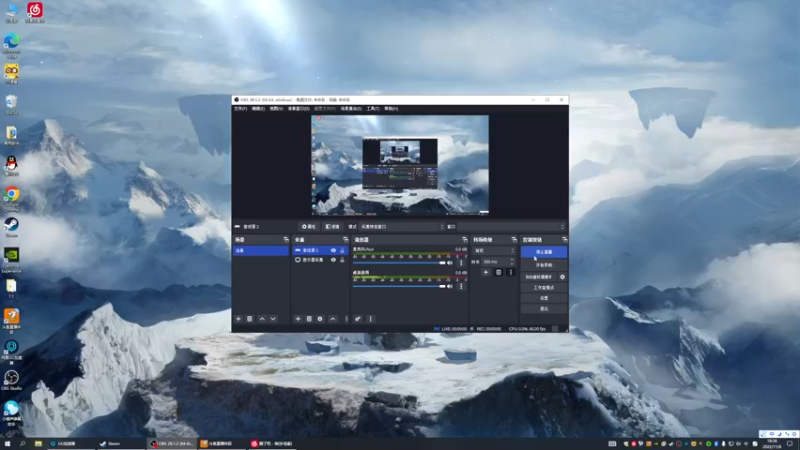Open the Google Chrome desktop icon
The width and height of the screenshot is (800, 450).
(x=11, y=198)
